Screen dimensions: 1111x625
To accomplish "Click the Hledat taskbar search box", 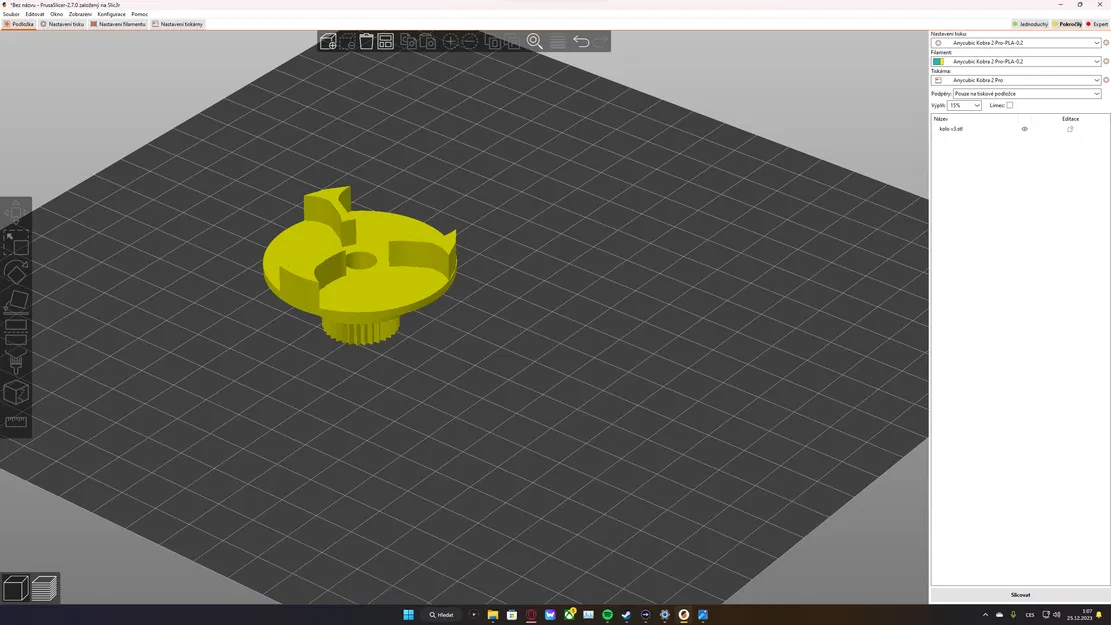I will pos(441,614).
